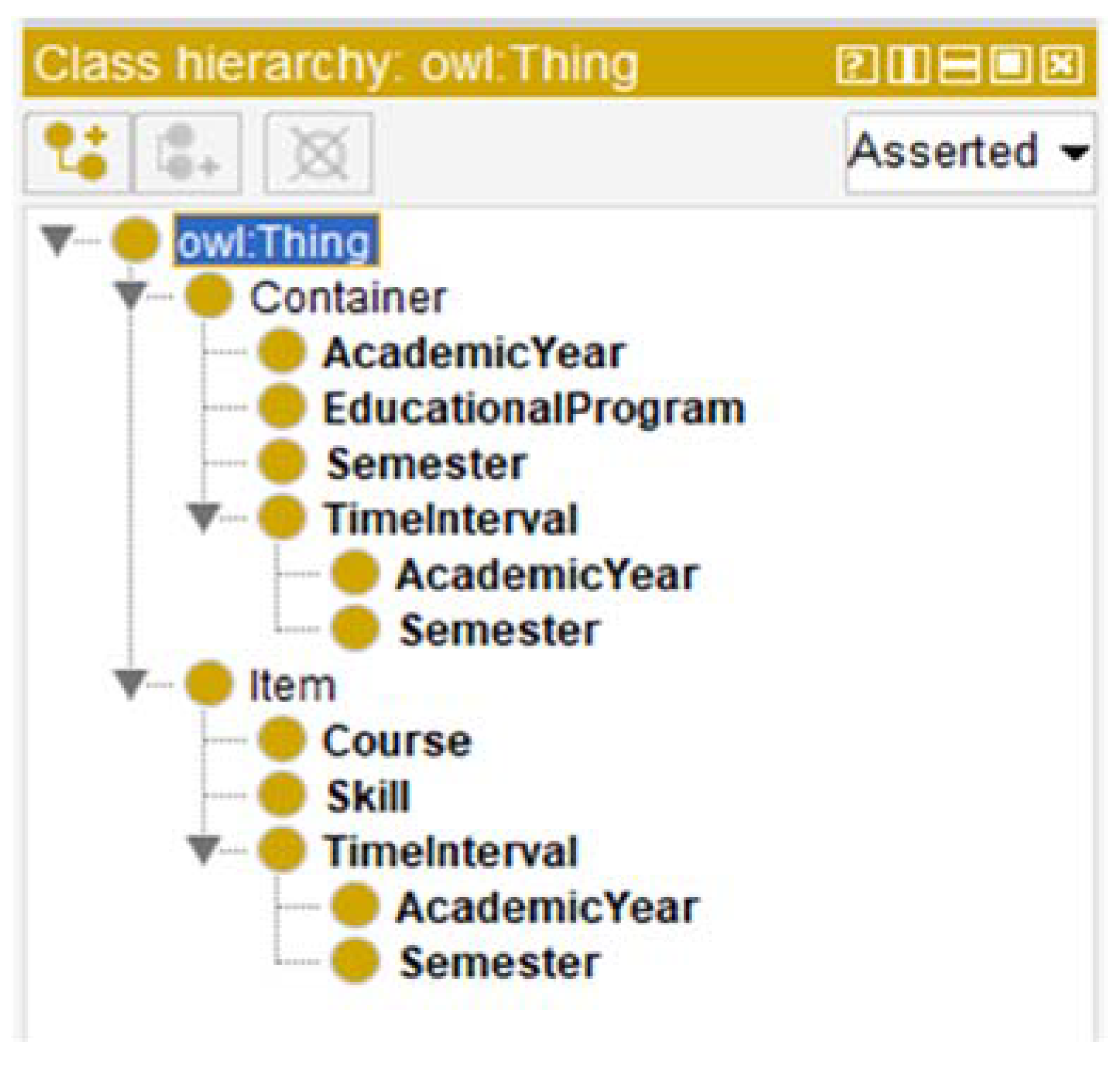Click the Delete selected class icon

318,152
